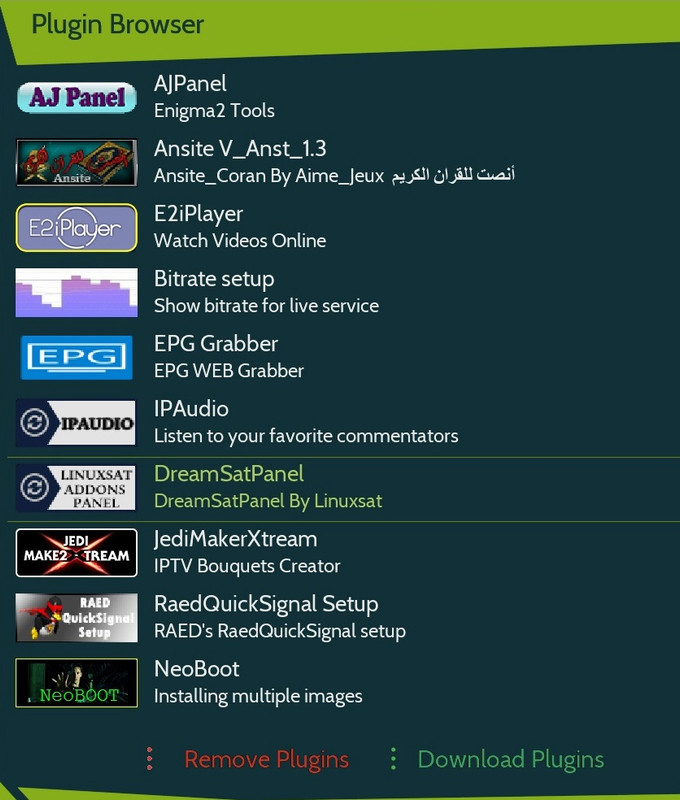
Task: Select the RaedQuickSignal Setup title
Action: 266,605
